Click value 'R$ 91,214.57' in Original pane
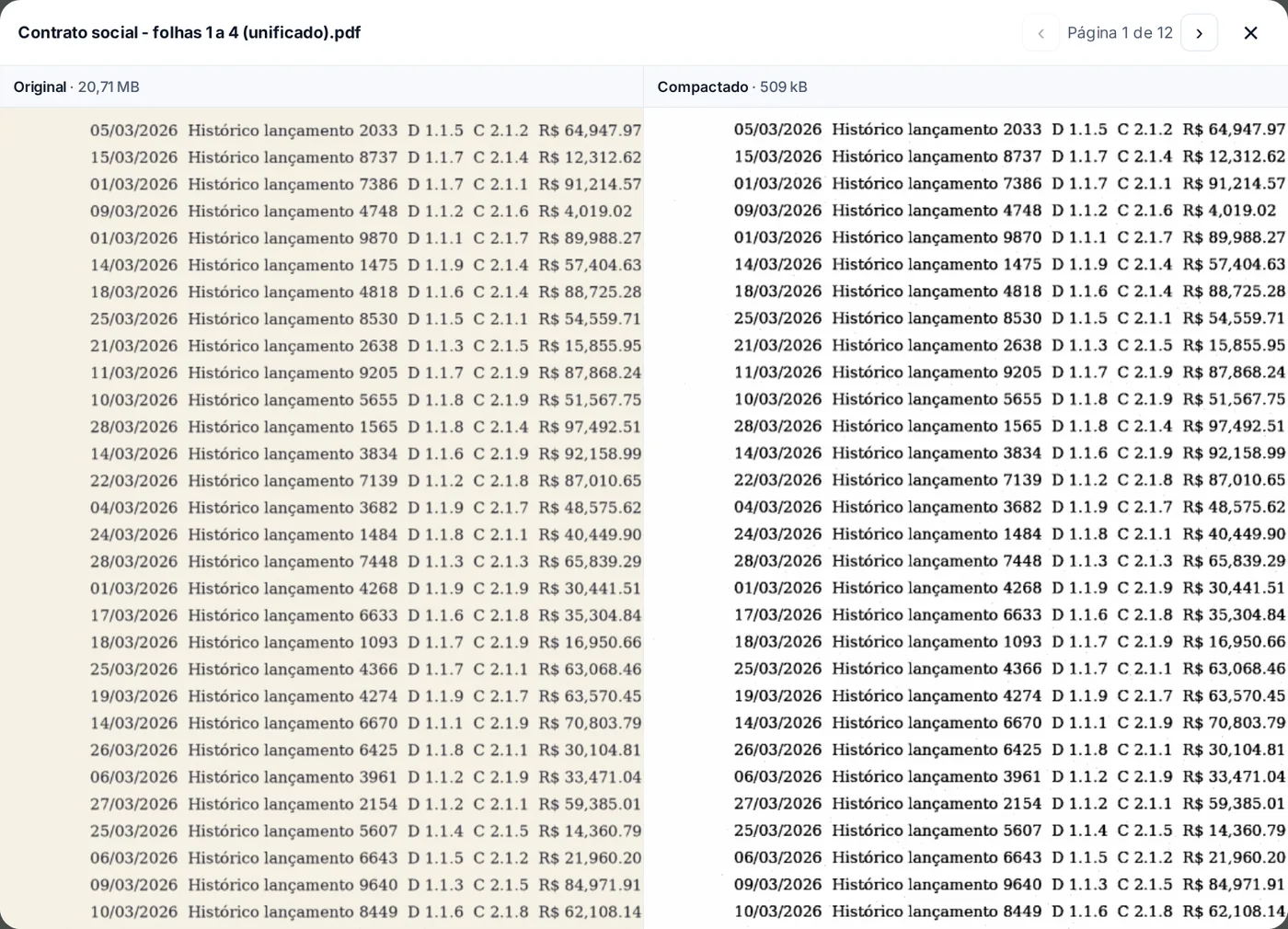 tap(590, 184)
